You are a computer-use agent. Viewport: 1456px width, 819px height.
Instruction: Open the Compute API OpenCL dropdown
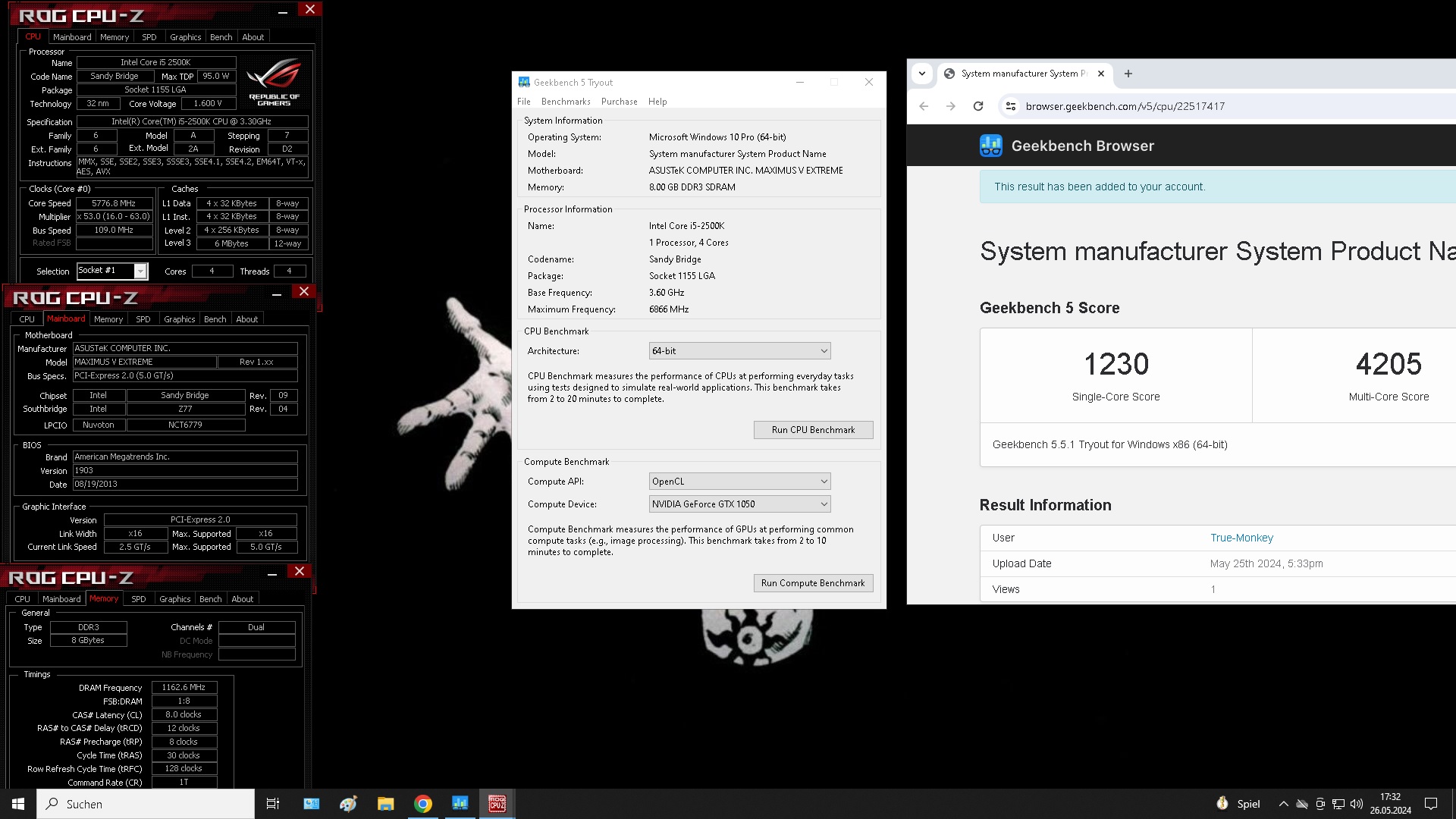(x=739, y=482)
